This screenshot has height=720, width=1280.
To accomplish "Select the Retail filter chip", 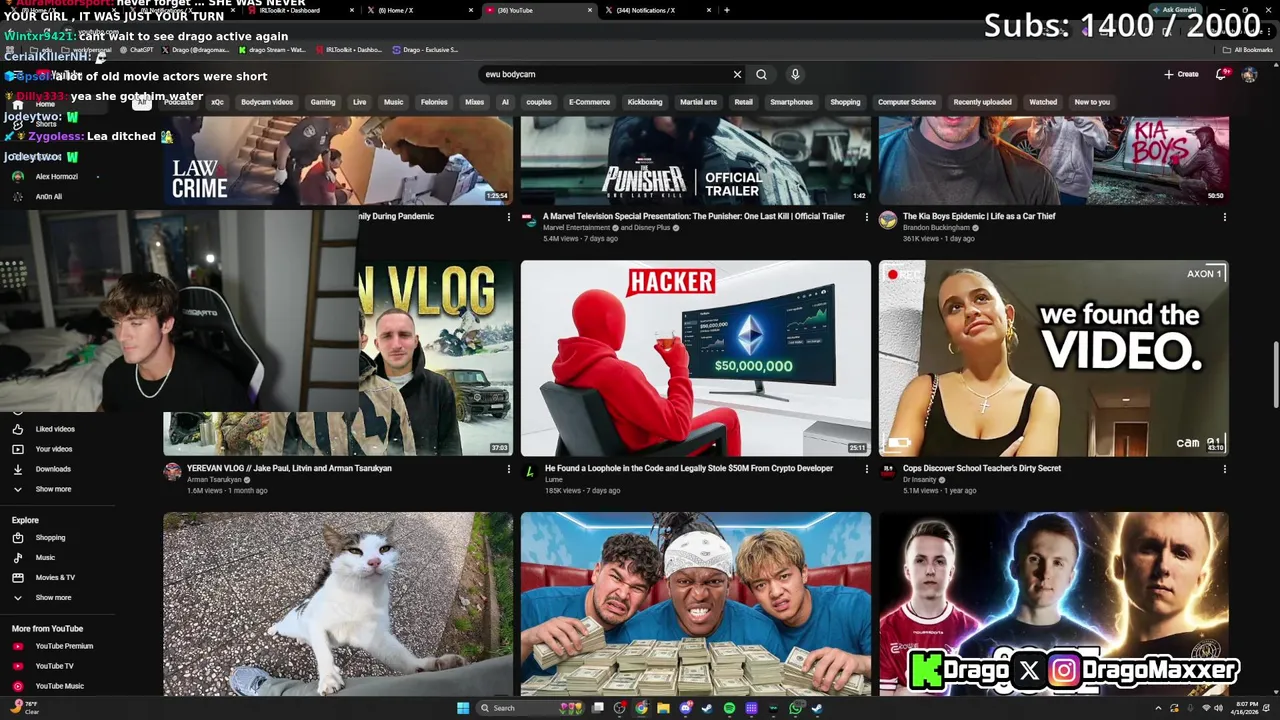I will 743,102.
